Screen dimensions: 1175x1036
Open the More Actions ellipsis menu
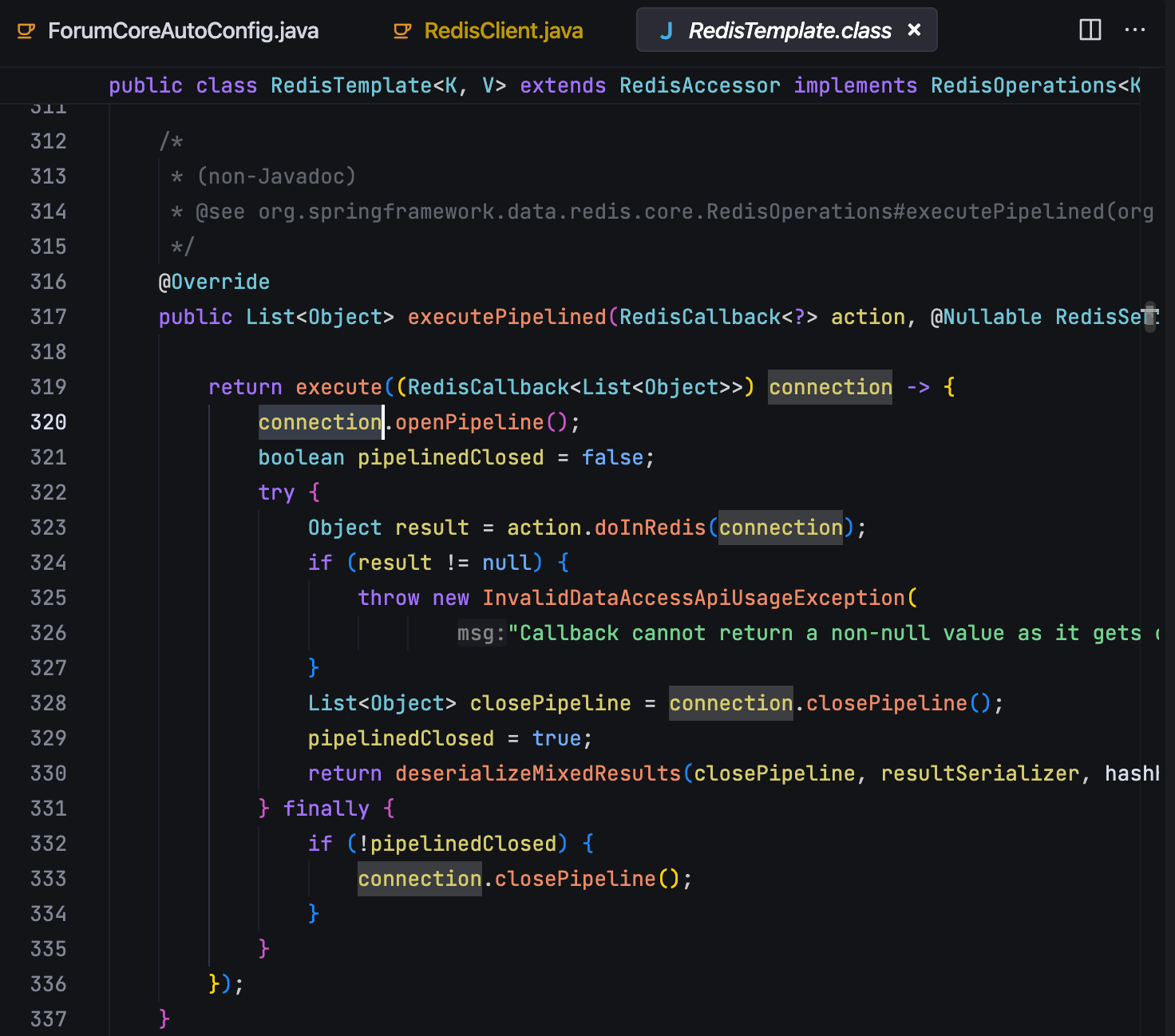[1136, 30]
